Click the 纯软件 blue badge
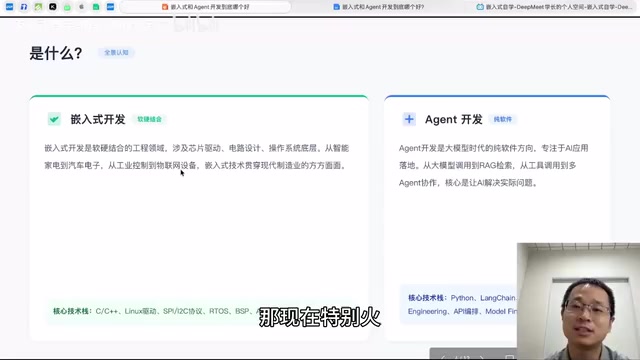Screen dimensions: 640x360 pyautogui.click(x=502, y=119)
